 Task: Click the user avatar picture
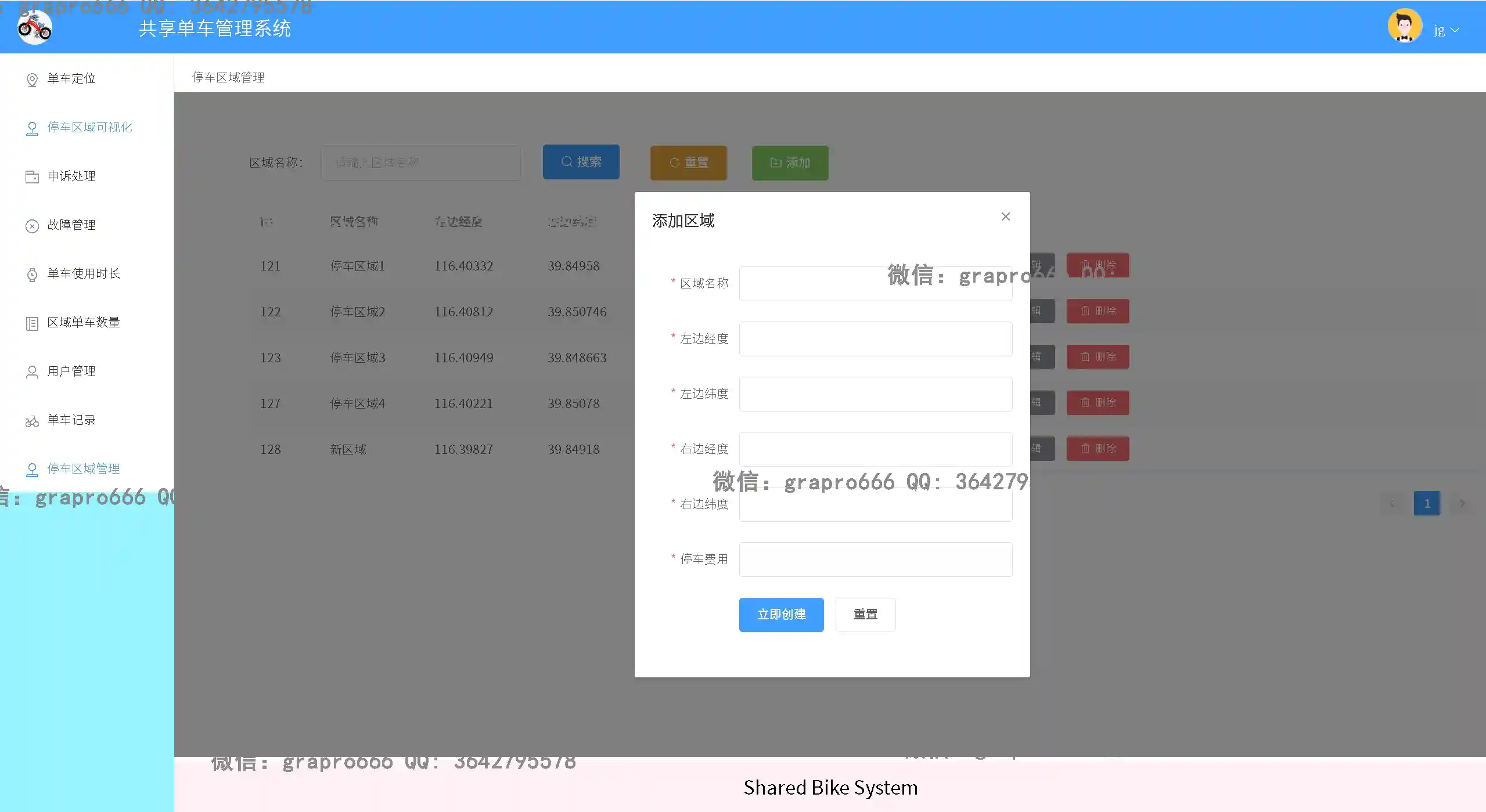point(1404,26)
